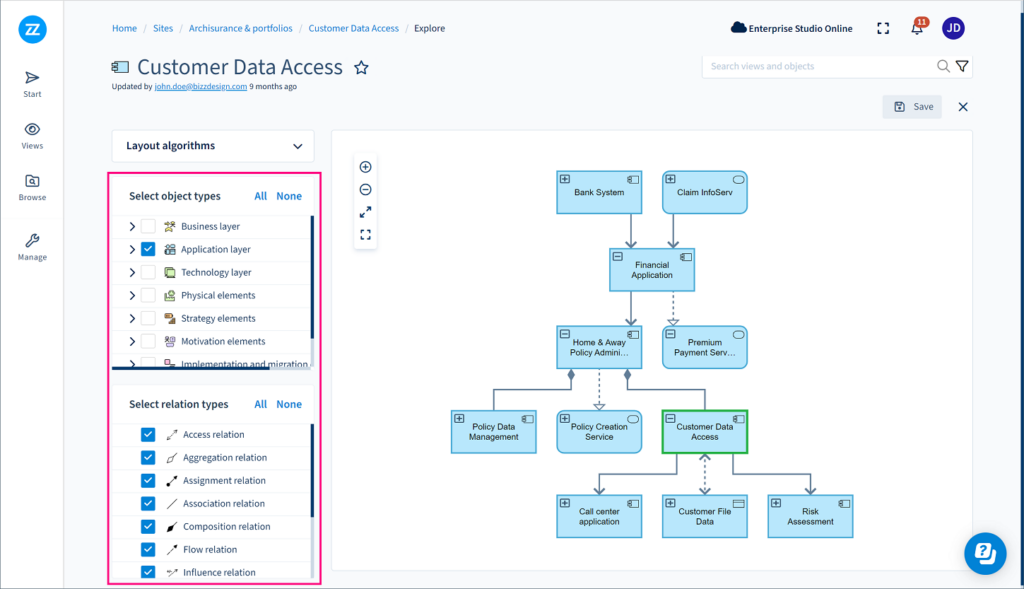Screen dimensions: 1024x589
Task: Expand the Bank System node plus icon
Action: click(x=565, y=179)
